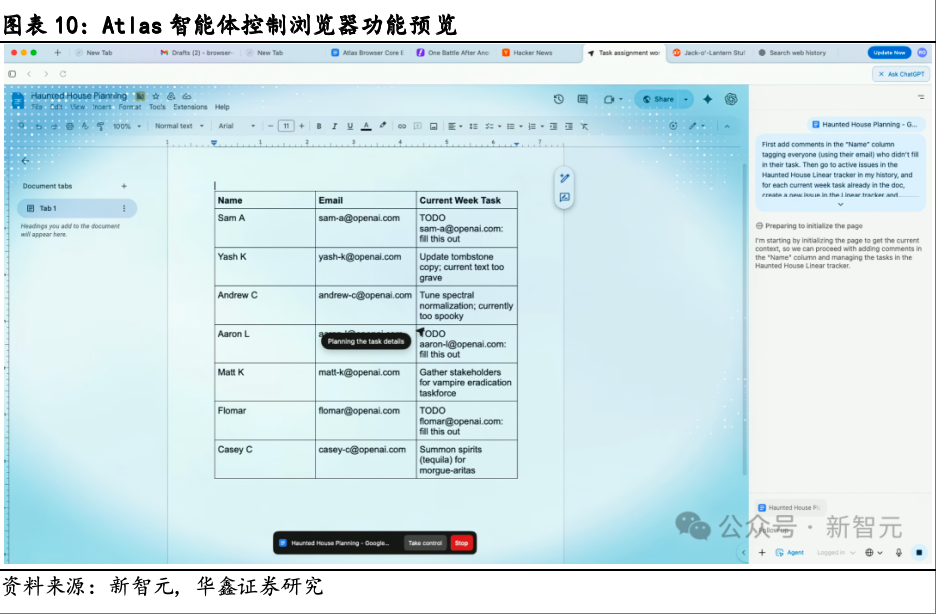
Task: Redo the last edit in Docs
Action: 54,126
